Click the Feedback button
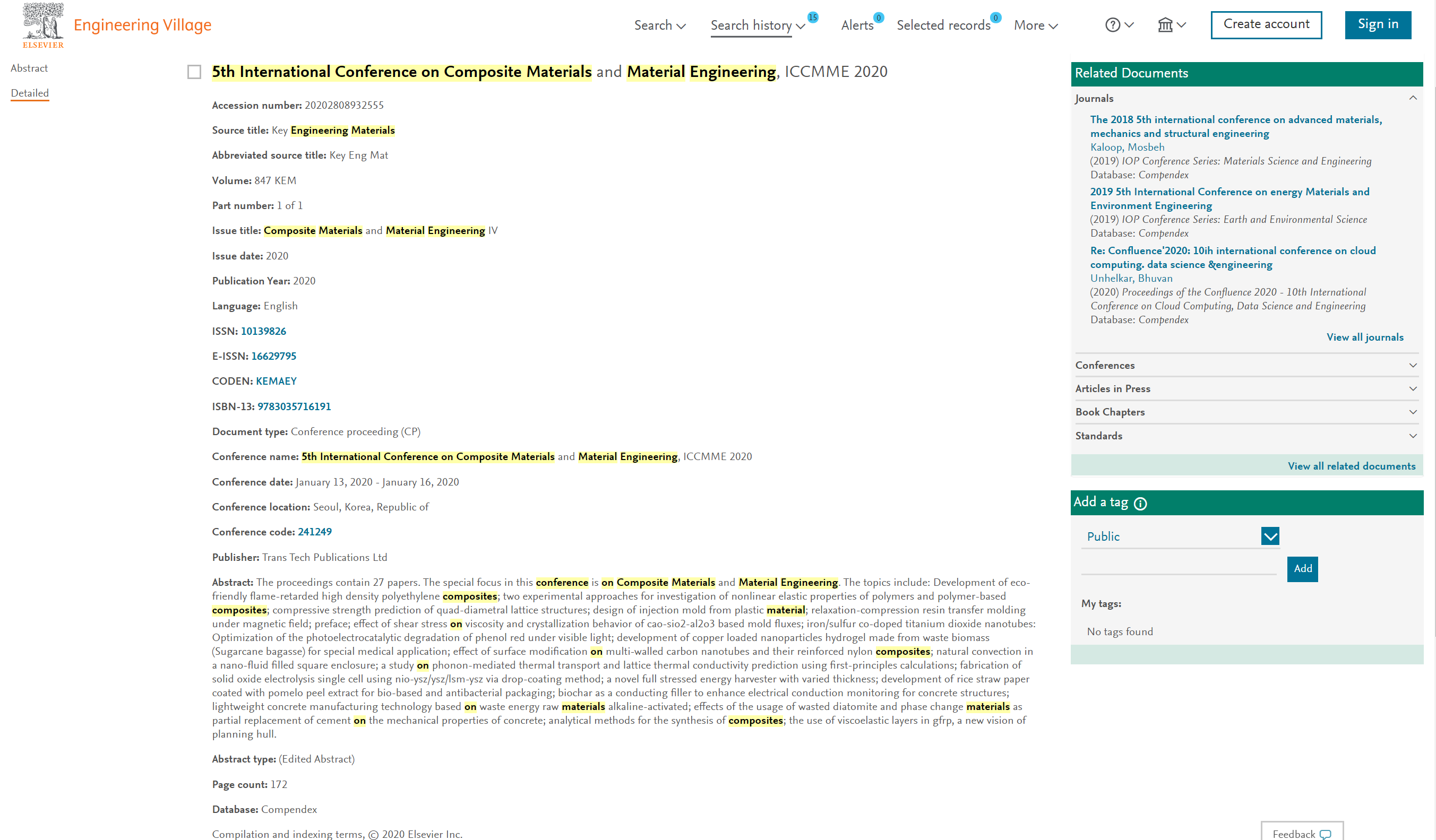The height and width of the screenshot is (840, 1436). [x=1302, y=832]
